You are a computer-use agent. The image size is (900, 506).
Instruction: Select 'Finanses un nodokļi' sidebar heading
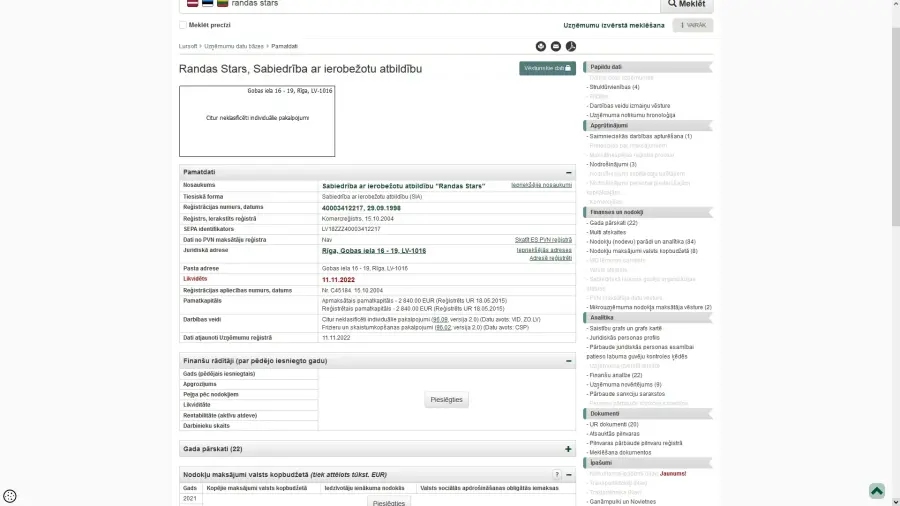648,212
